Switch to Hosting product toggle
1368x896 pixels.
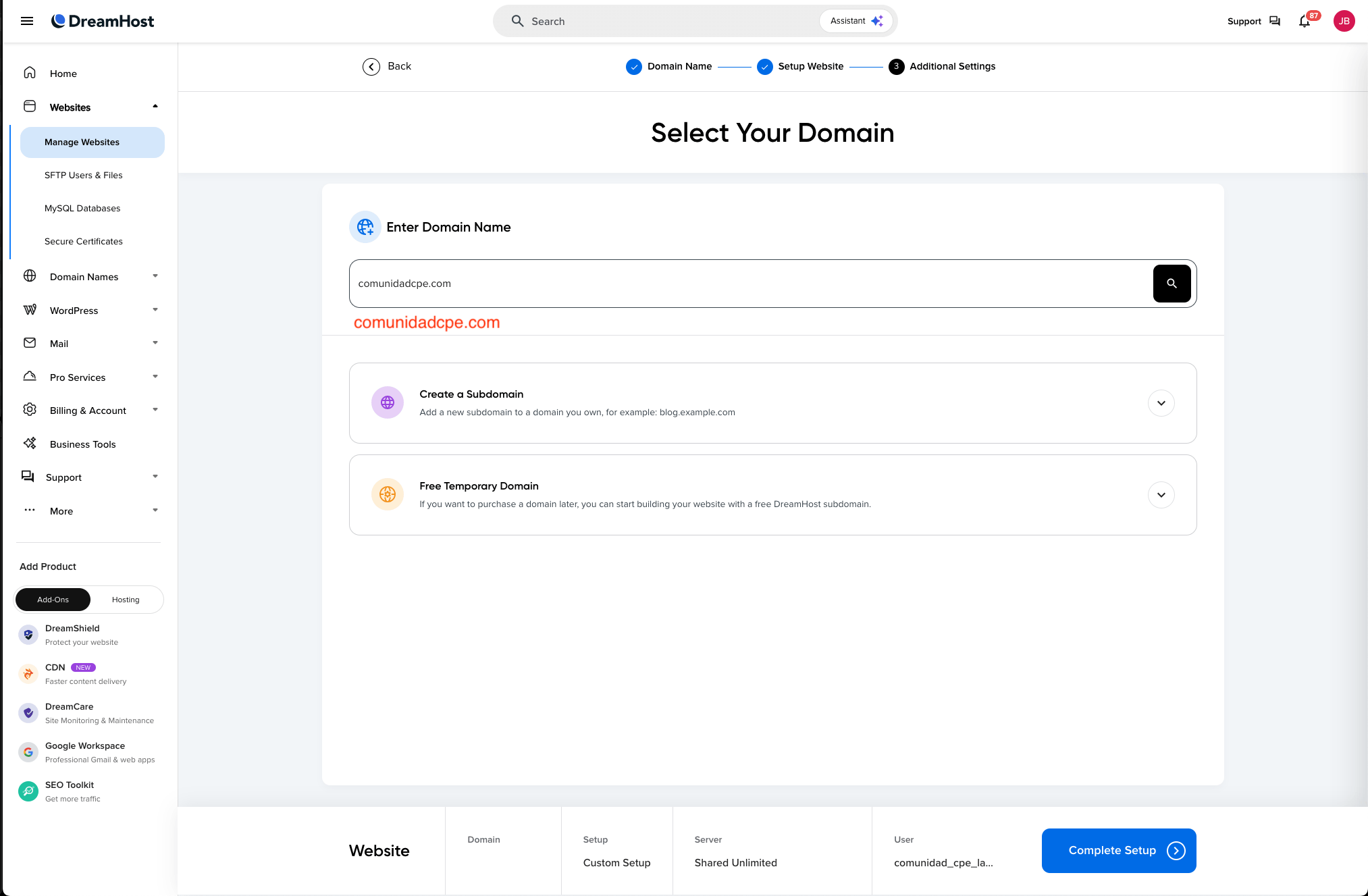[x=126, y=600]
